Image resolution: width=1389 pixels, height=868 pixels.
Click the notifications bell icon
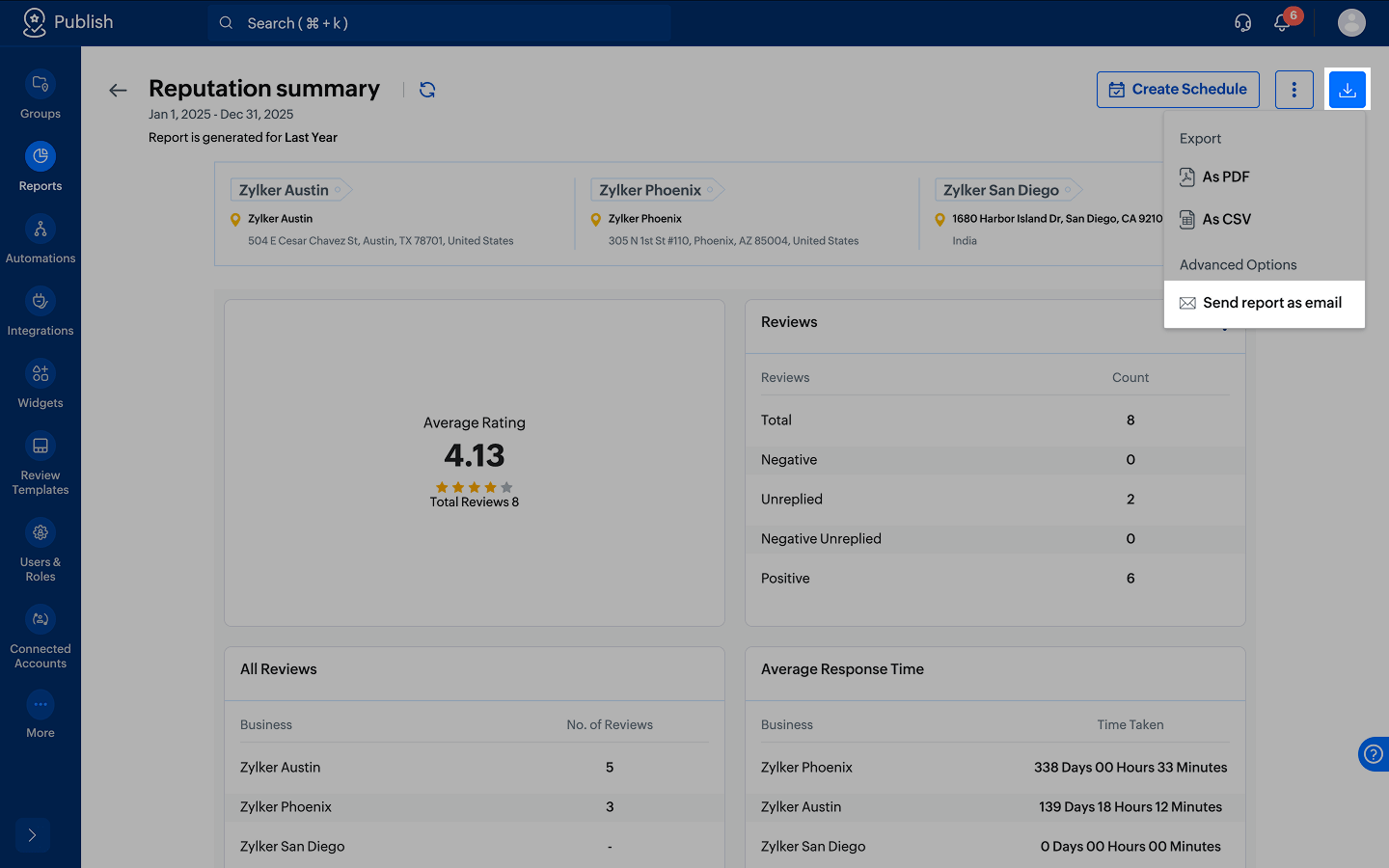click(1282, 22)
